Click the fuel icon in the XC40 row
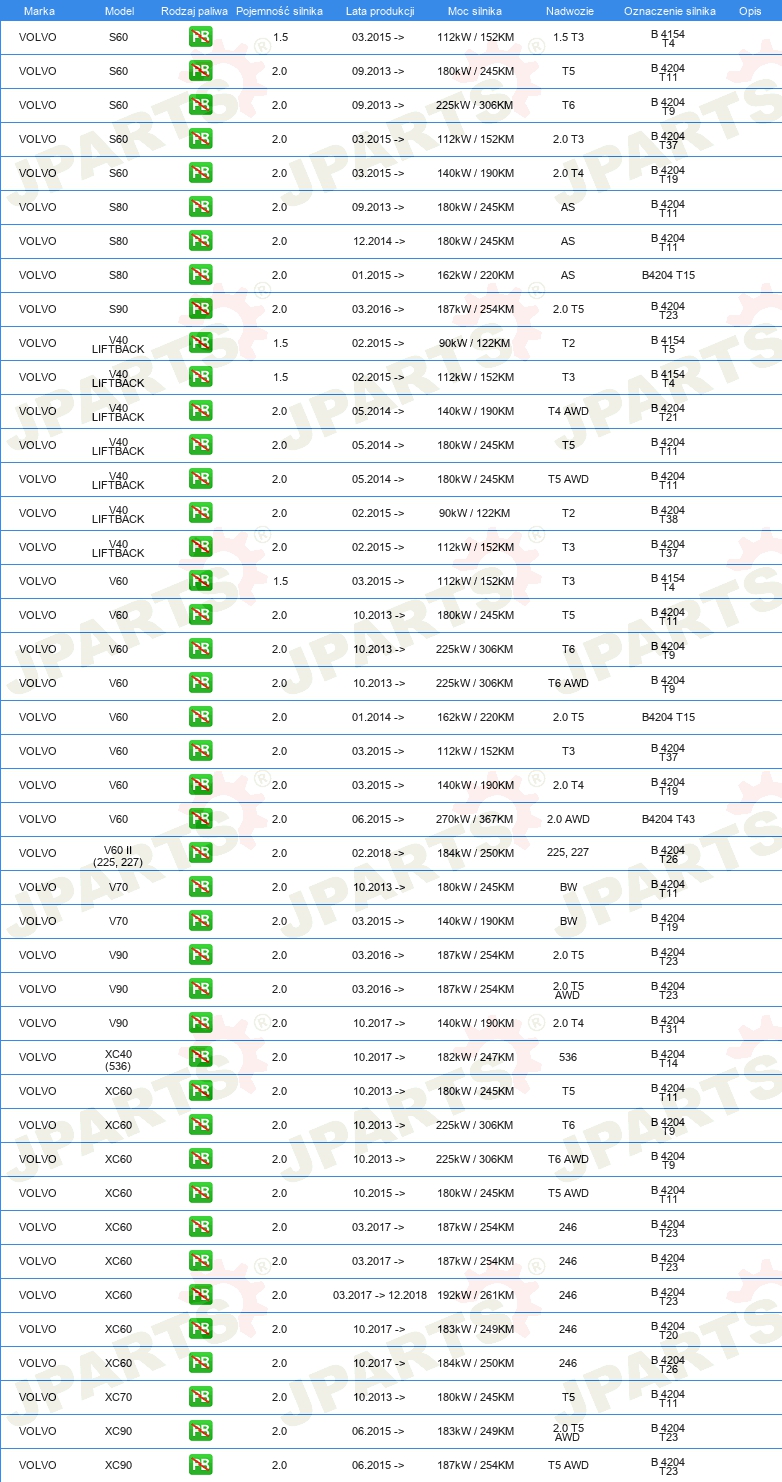The image size is (782, 1482). click(200, 1058)
